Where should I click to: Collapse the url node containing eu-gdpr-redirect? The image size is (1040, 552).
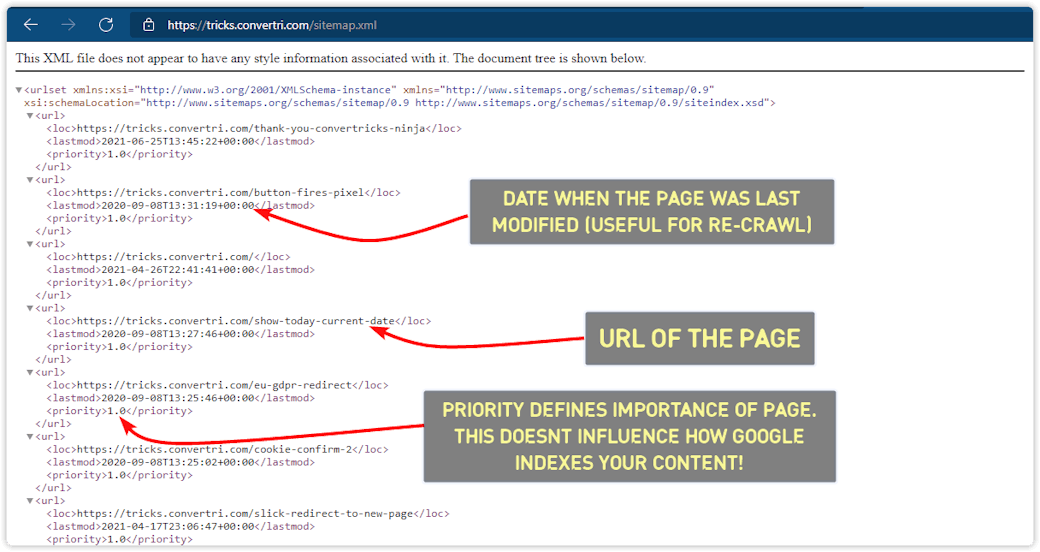[30, 372]
